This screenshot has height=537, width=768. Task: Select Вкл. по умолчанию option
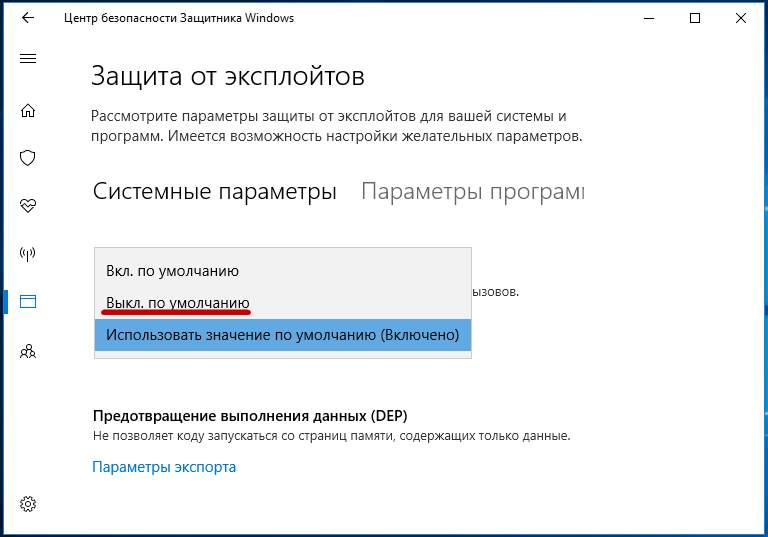[283, 271]
